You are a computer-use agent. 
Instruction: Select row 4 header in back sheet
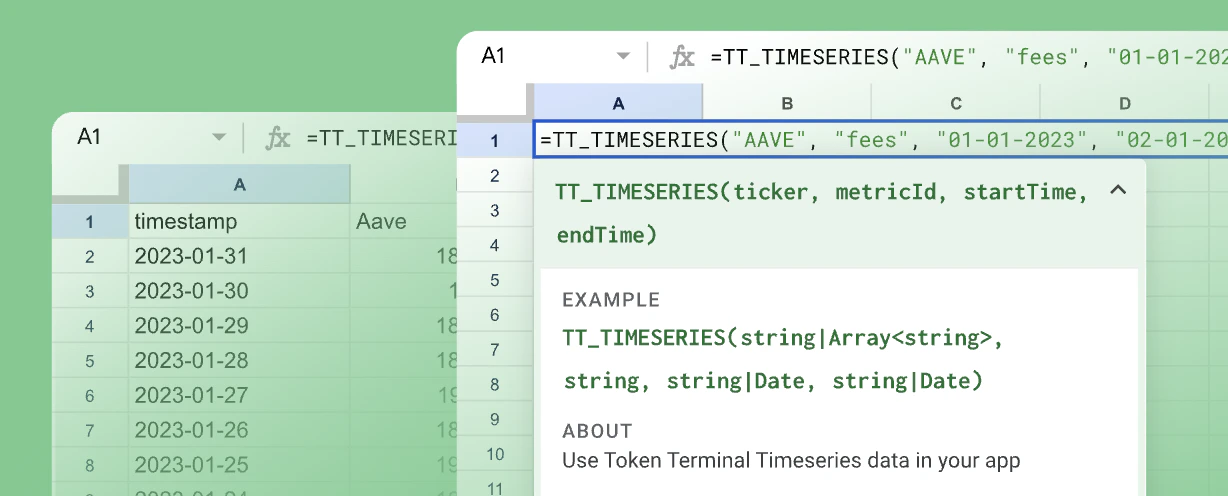tap(90, 326)
